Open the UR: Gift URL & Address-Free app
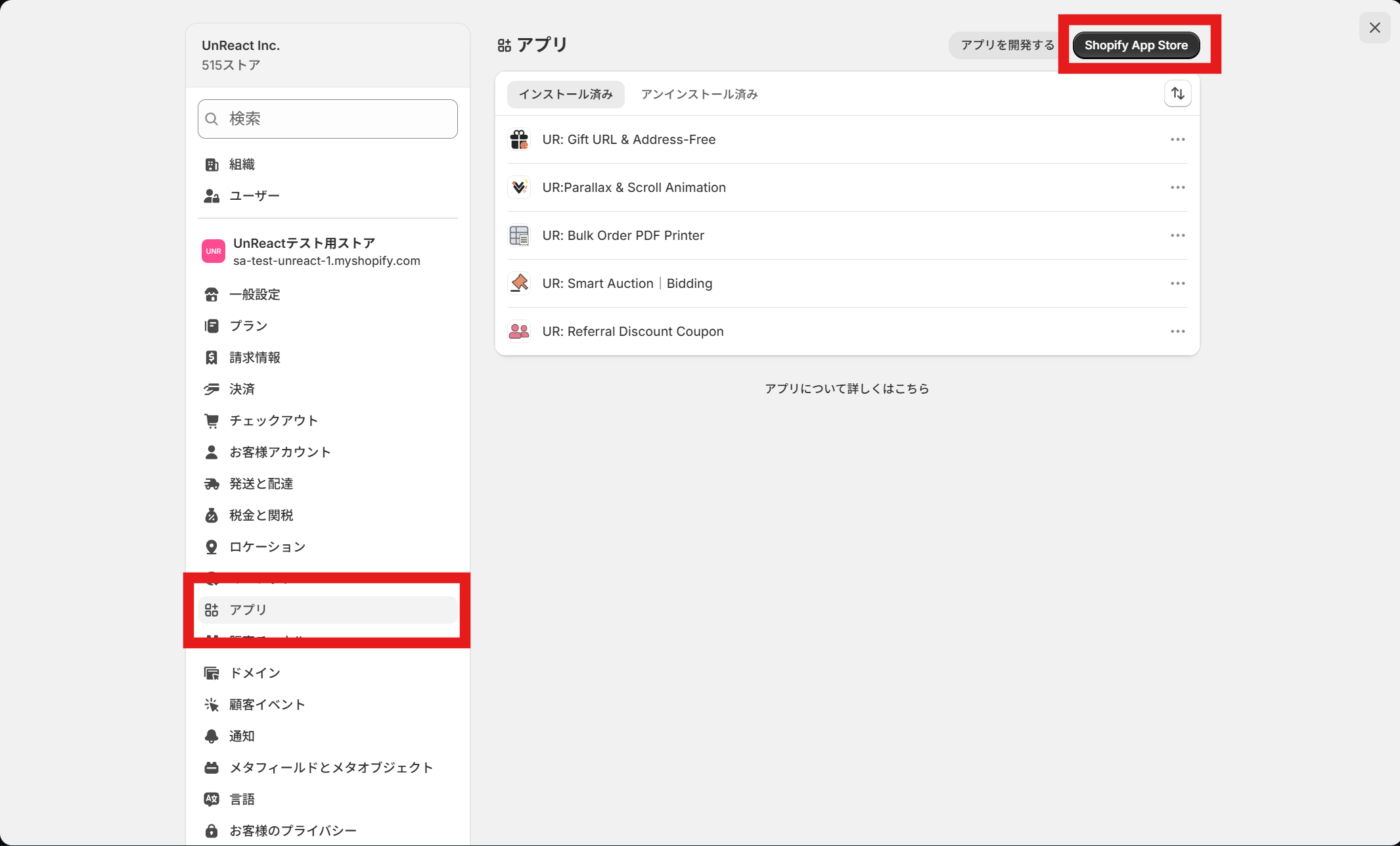 click(x=847, y=139)
